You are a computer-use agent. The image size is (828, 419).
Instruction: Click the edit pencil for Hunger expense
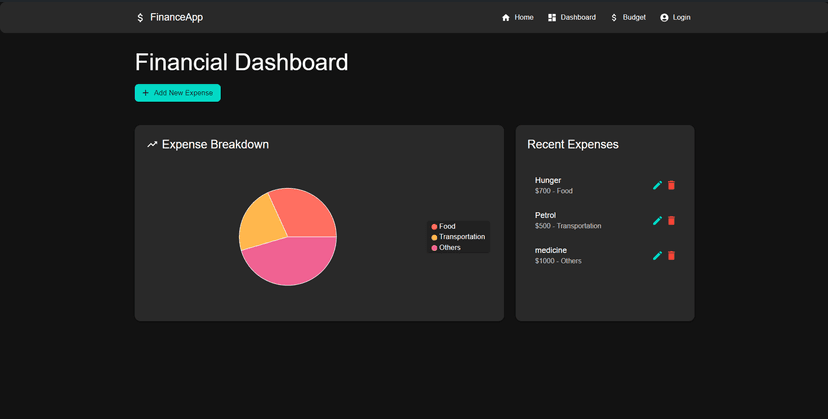tap(657, 185)
